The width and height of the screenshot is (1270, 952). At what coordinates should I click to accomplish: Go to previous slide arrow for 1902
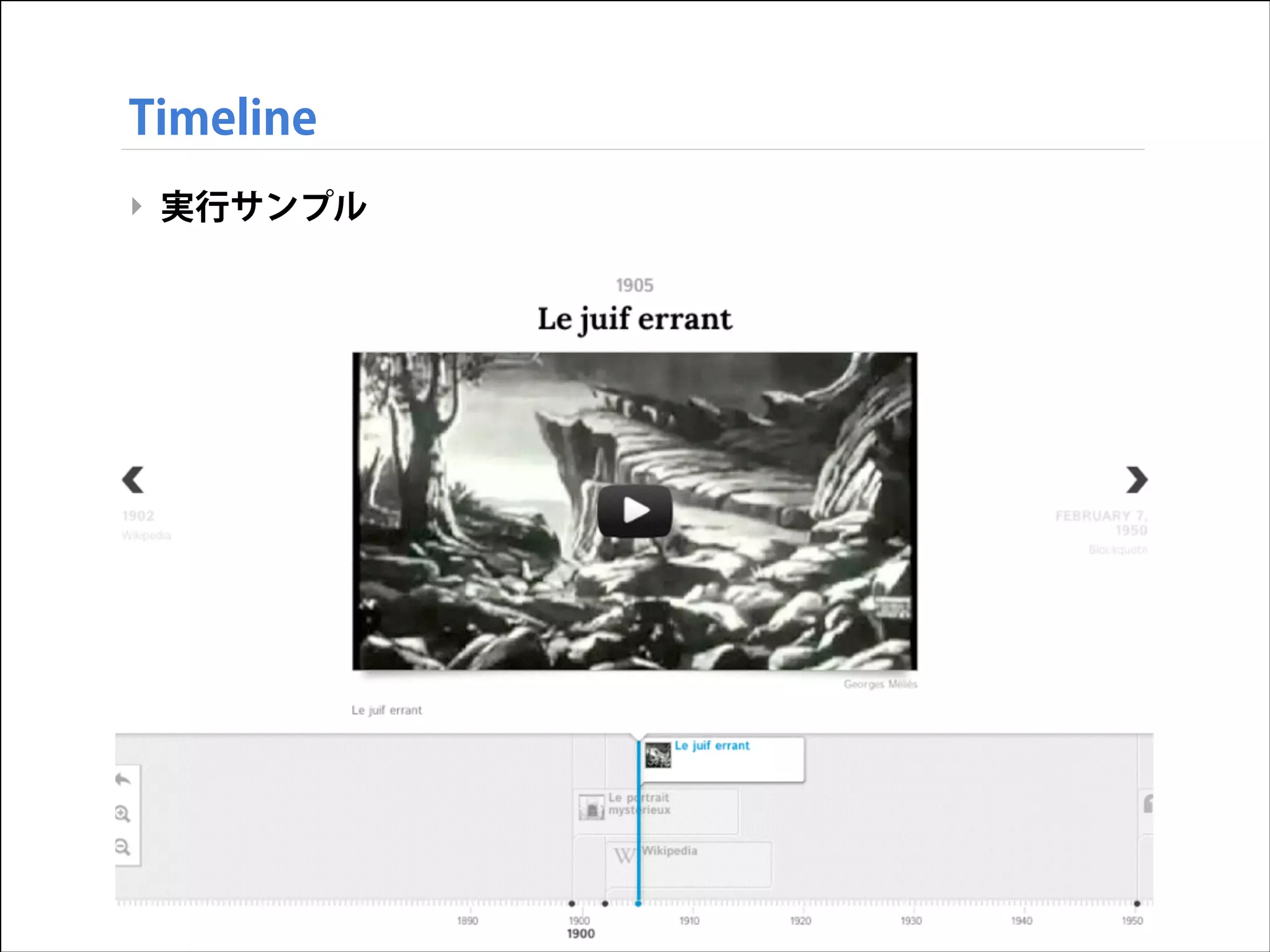133,480
